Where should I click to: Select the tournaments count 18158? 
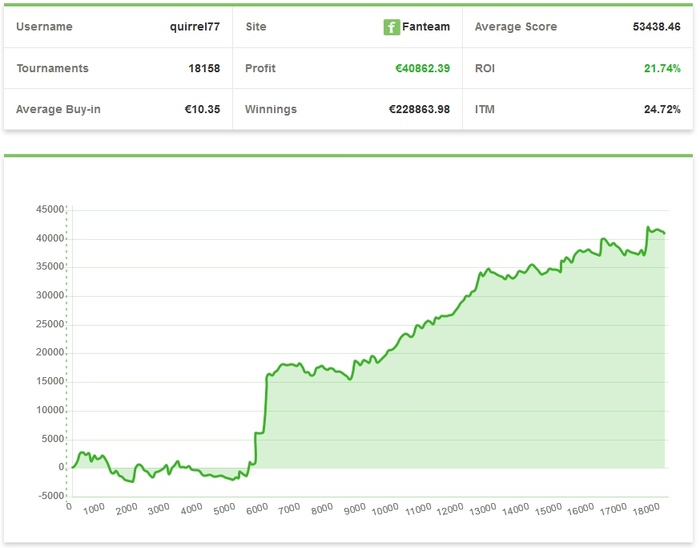204,68
